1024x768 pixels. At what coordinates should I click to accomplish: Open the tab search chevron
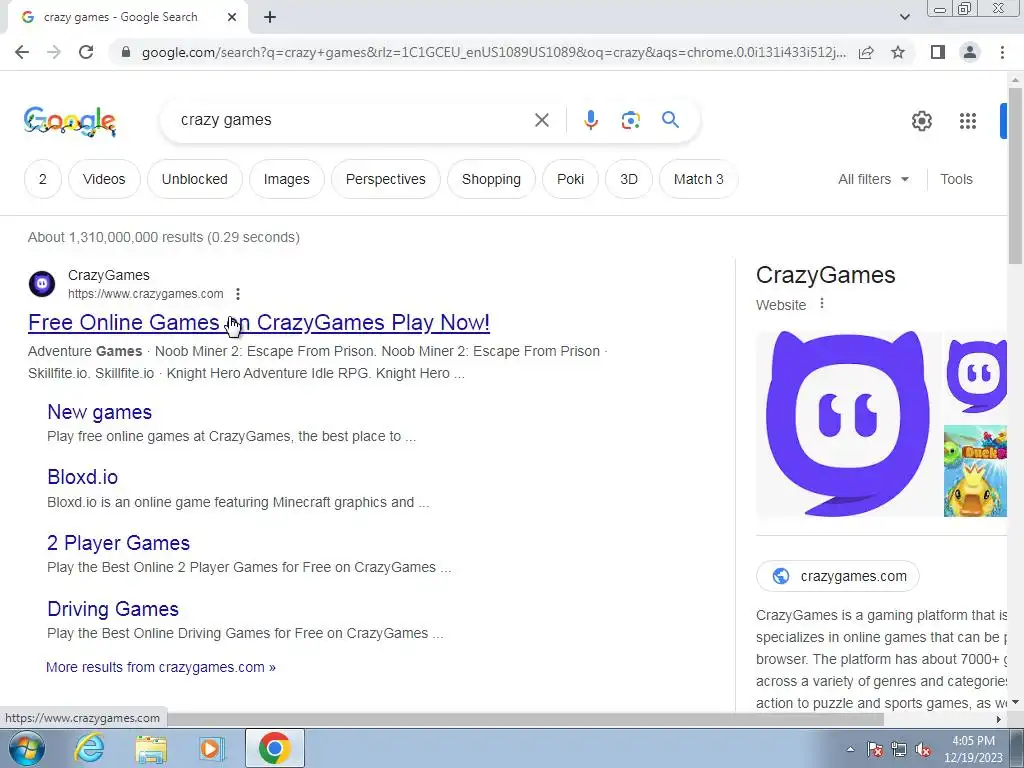904,18
